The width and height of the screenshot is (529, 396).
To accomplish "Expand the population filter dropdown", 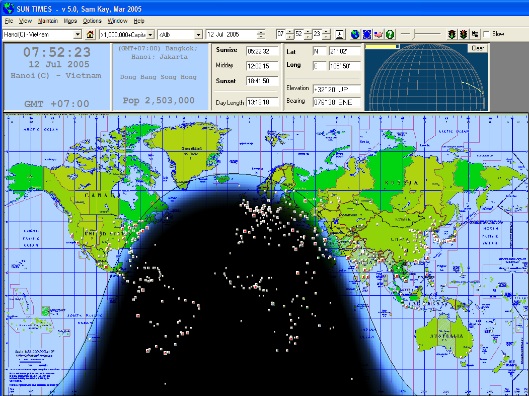I will (150, 34).
